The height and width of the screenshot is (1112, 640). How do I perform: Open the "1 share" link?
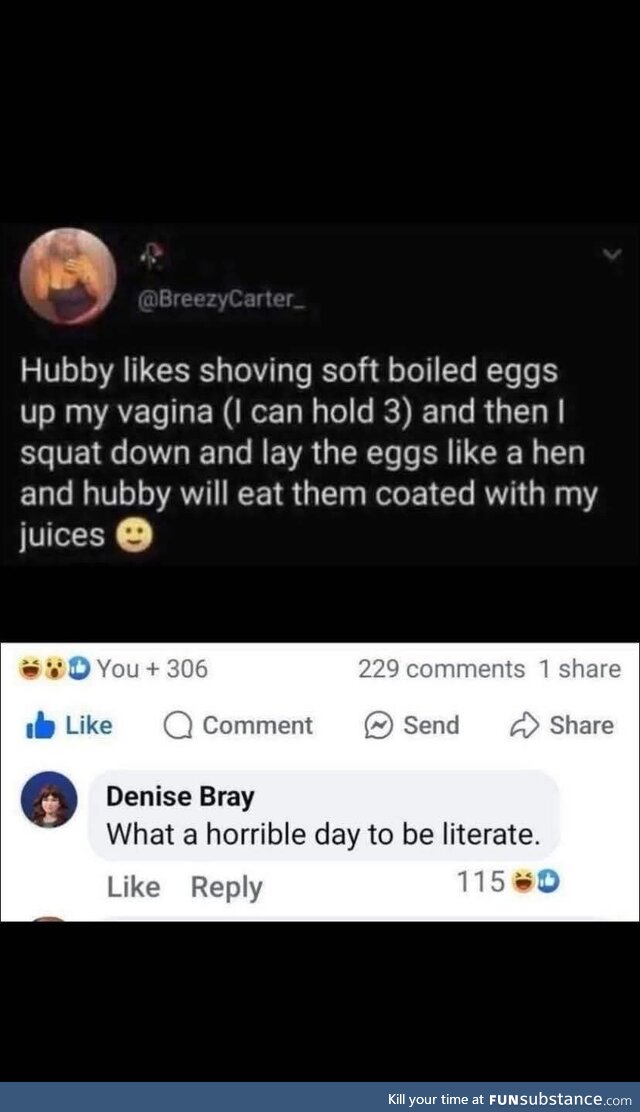(x=580, y=669)
